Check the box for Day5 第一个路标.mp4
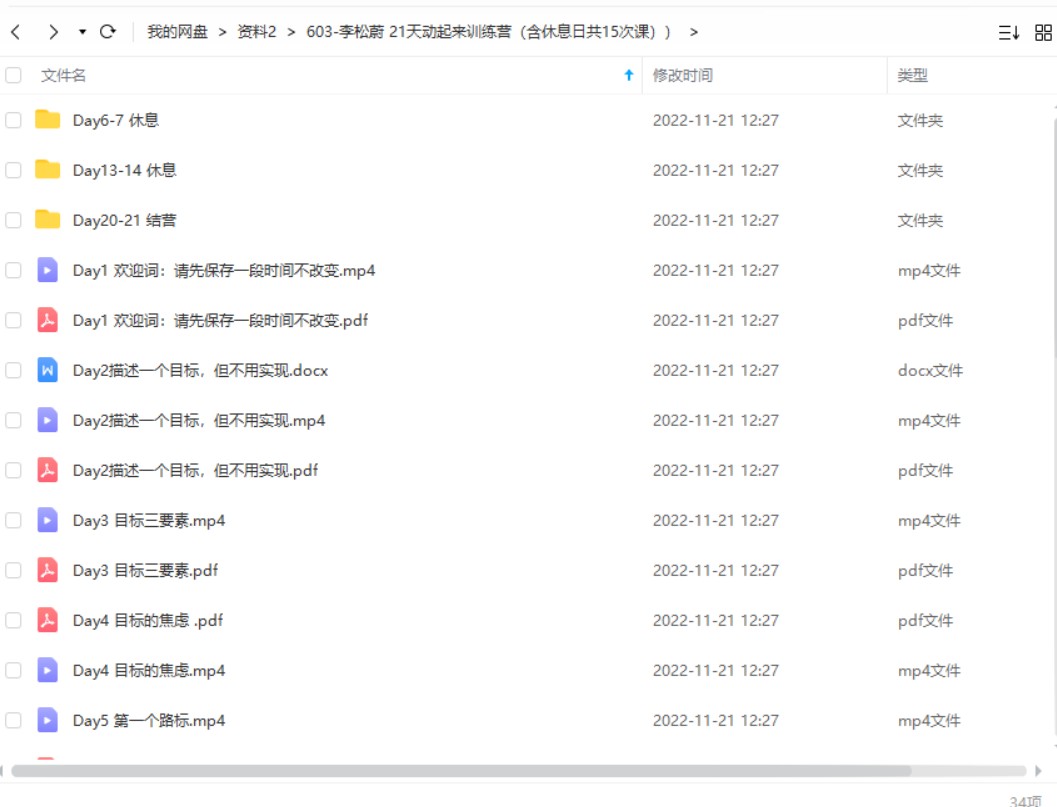This screenshot has height=807, width=1057. [x=13, y=720]
